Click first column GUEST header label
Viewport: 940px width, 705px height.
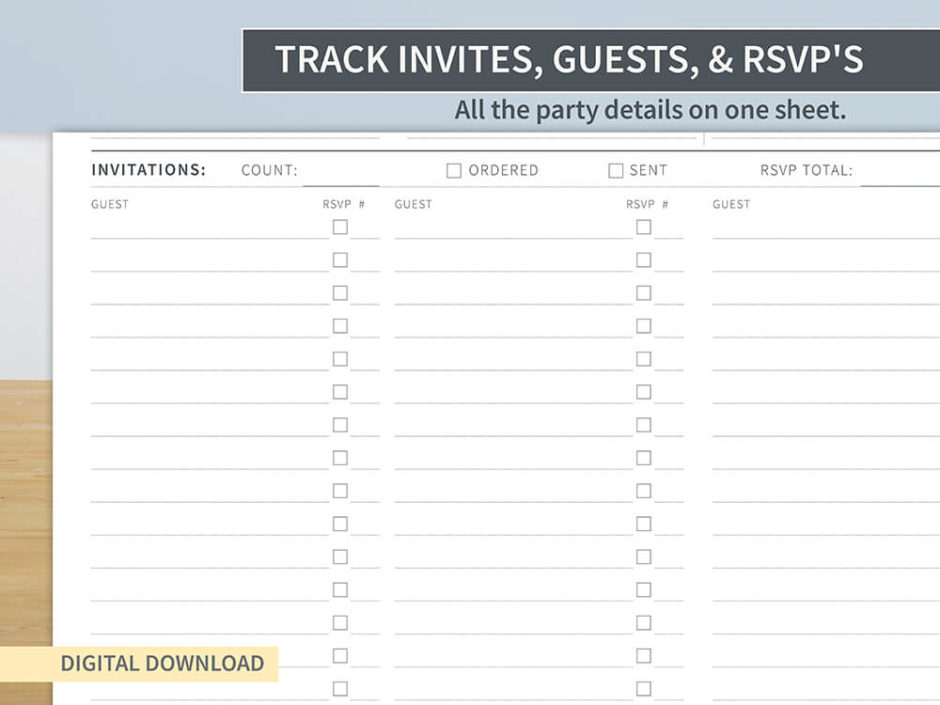[110, 204]
